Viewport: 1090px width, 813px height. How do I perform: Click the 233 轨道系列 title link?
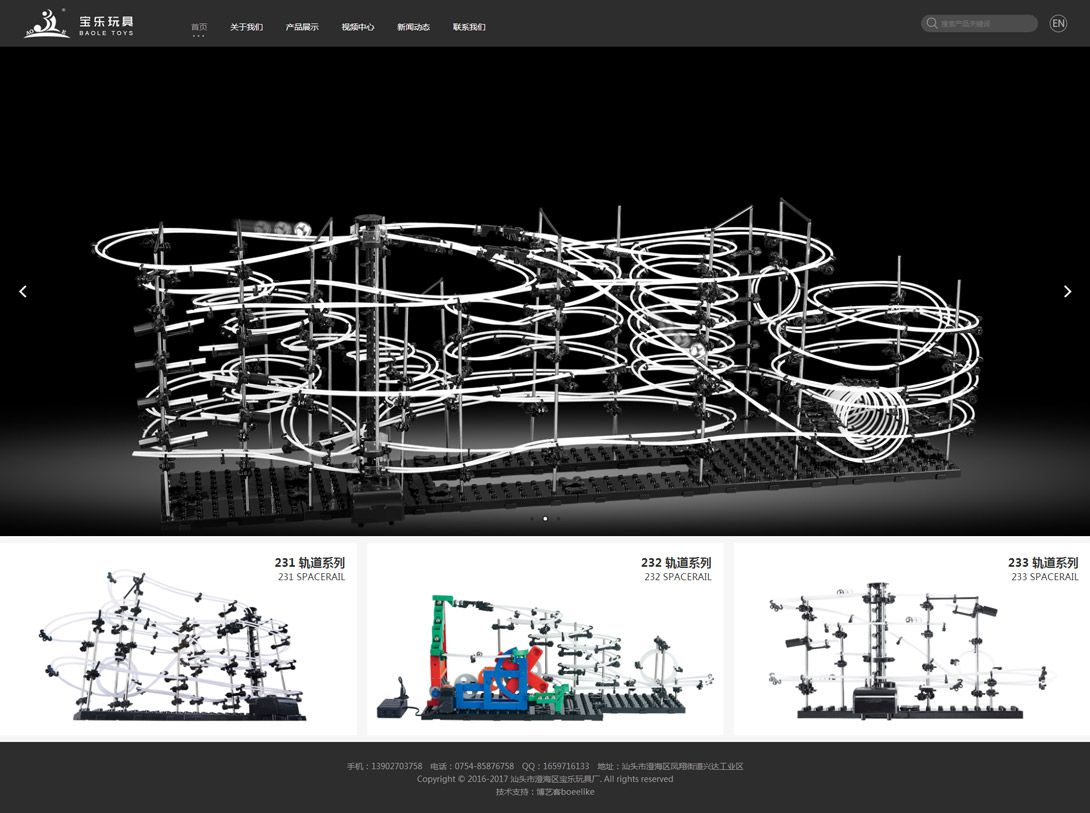[x=1043, y=563]
